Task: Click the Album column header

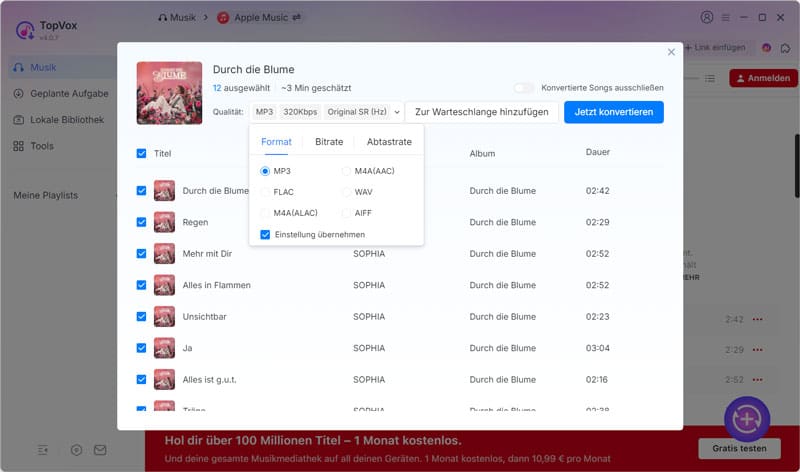Action: coord(482,154)
